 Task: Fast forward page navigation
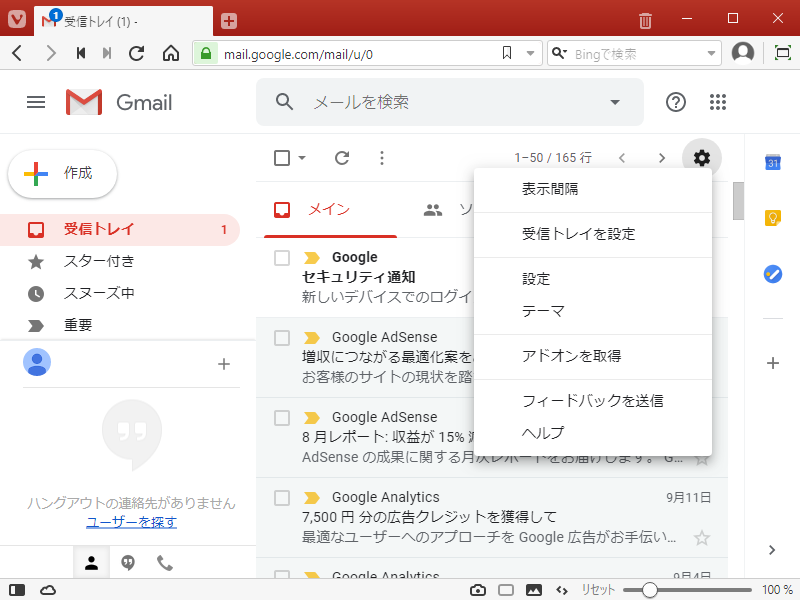coord(107,53)
